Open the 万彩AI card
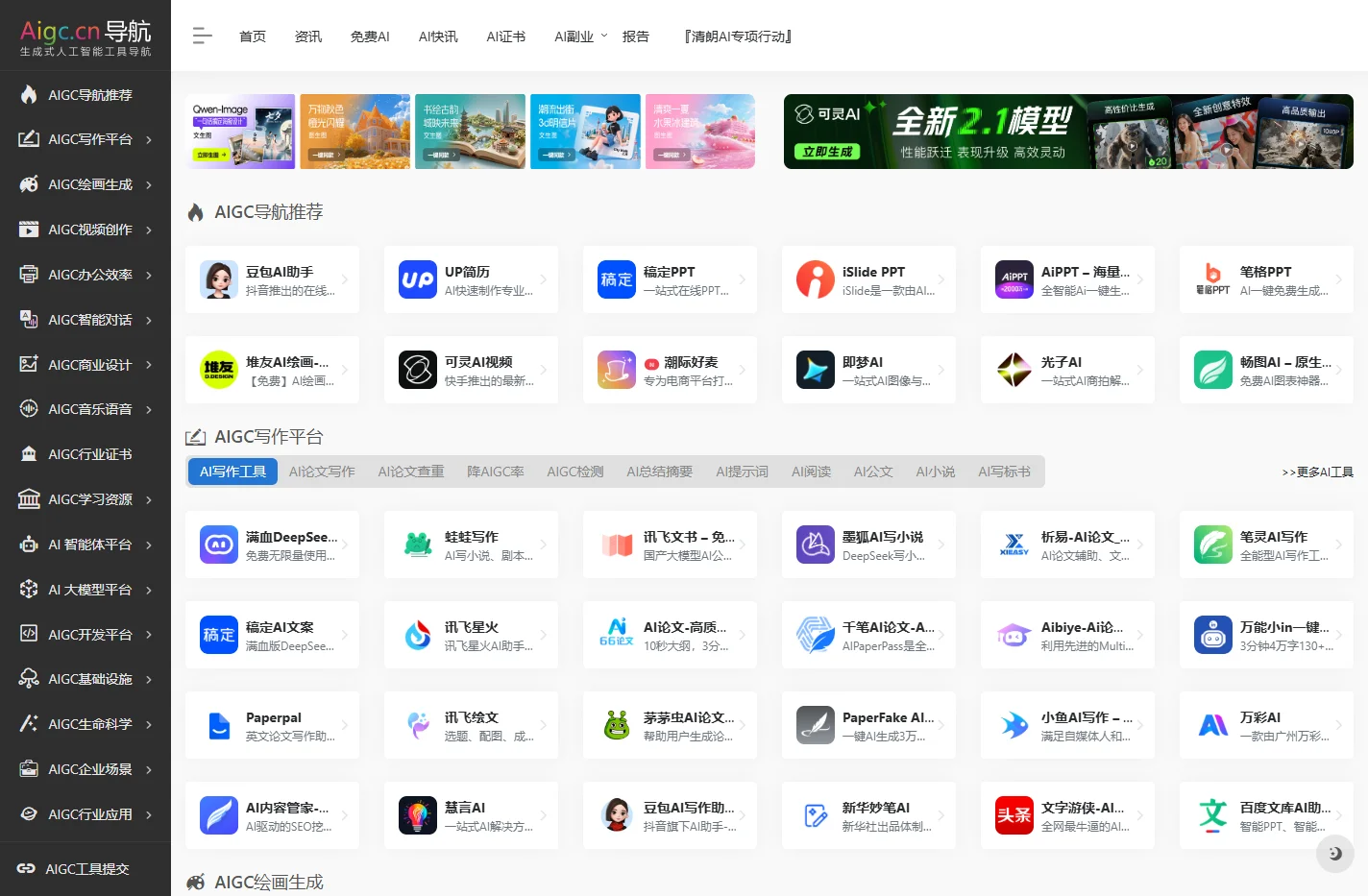This screenshot has height=896, width=1368. pyautogui.click(x=1266, y=725)
